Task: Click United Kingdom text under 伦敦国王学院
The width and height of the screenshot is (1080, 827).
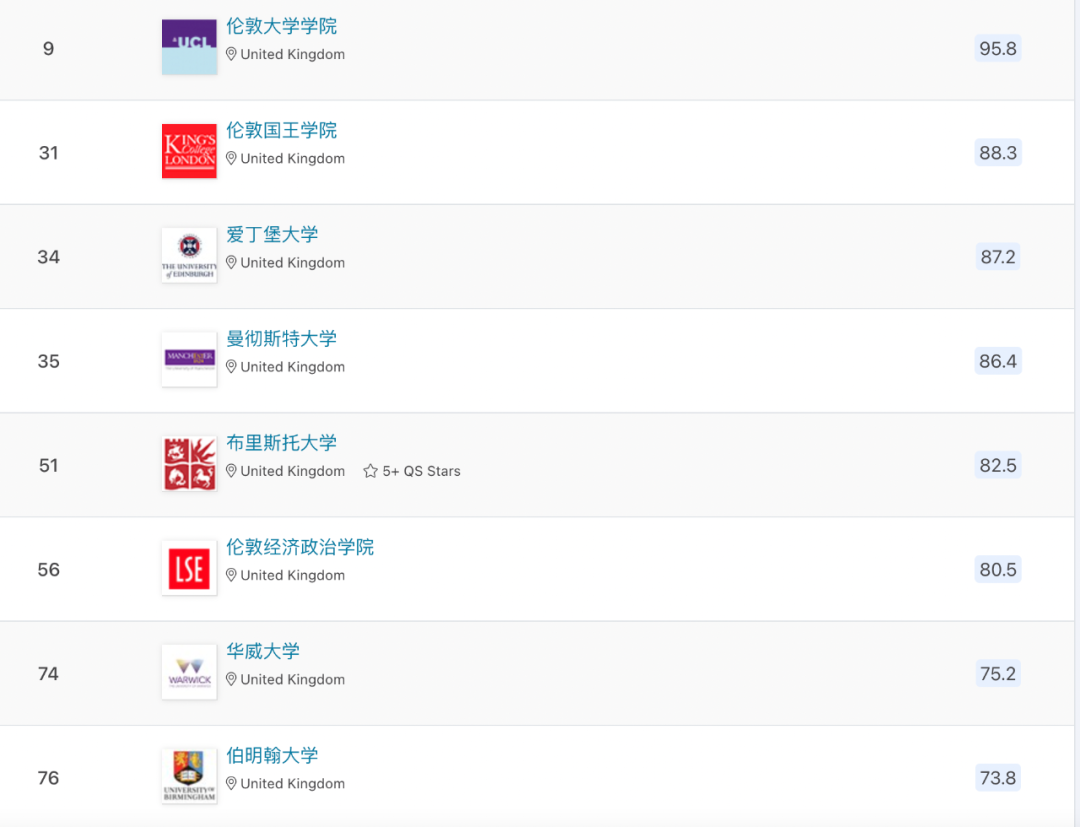Action: [x=293, y=158]
